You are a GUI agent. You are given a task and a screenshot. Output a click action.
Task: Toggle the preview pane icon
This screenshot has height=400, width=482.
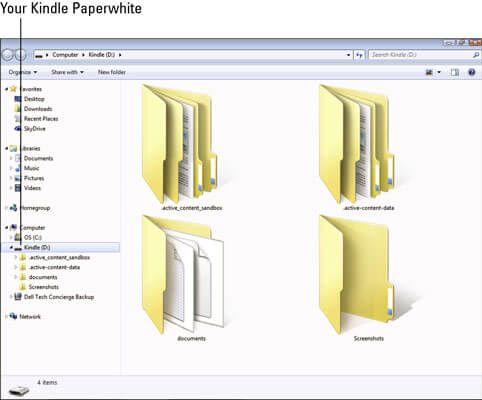tap(455, 72)
